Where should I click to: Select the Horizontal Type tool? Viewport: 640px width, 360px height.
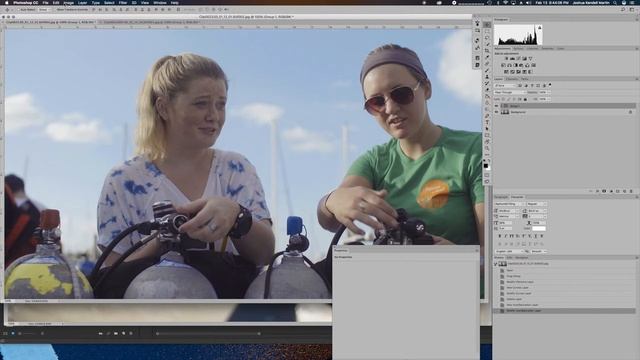487,122
